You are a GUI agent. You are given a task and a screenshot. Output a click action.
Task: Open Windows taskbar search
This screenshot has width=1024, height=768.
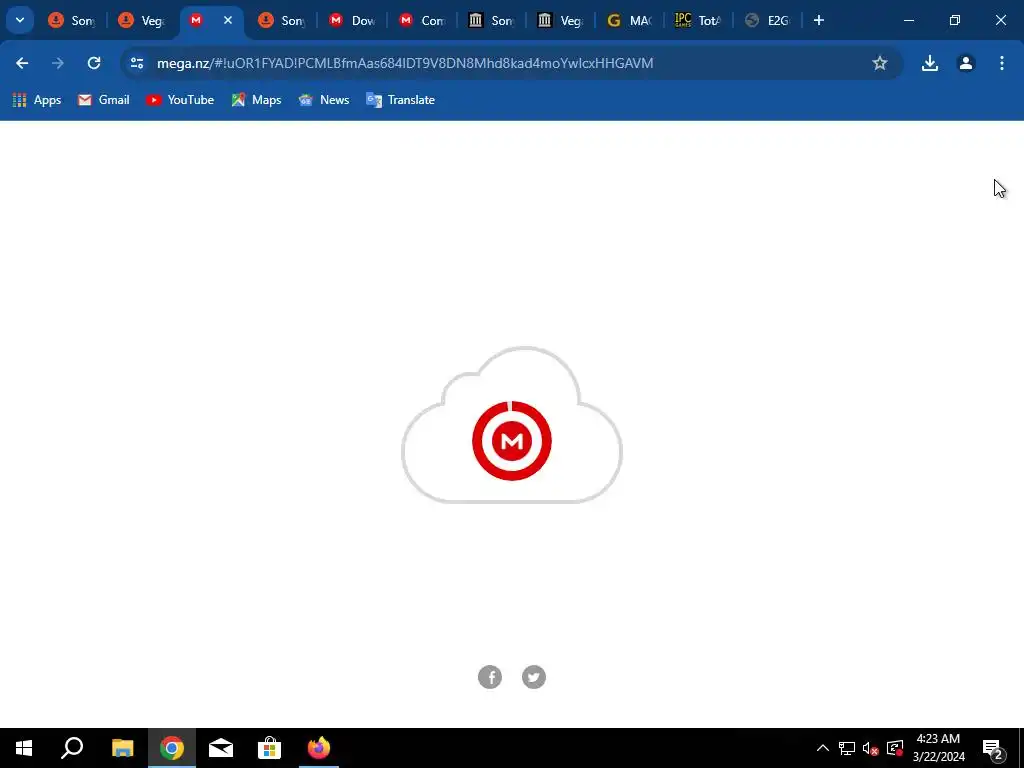pyautogui.click(x=72, y=748)
